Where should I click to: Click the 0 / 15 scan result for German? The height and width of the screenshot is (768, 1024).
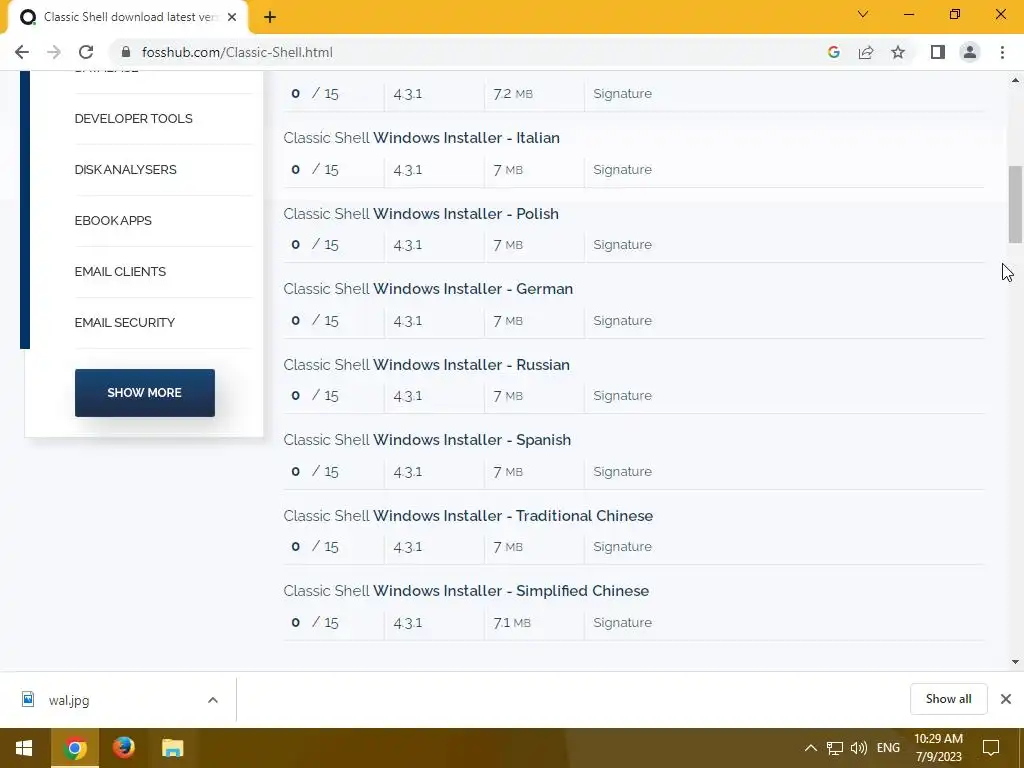click(315, 321)
